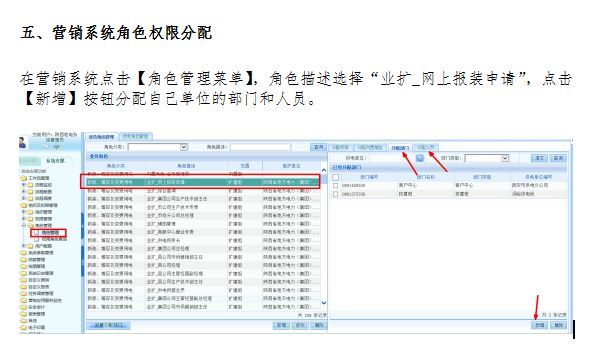Tick the select-all checkbox in department table
The height and width of the screenshot is (361, 595).
[335, 177]
